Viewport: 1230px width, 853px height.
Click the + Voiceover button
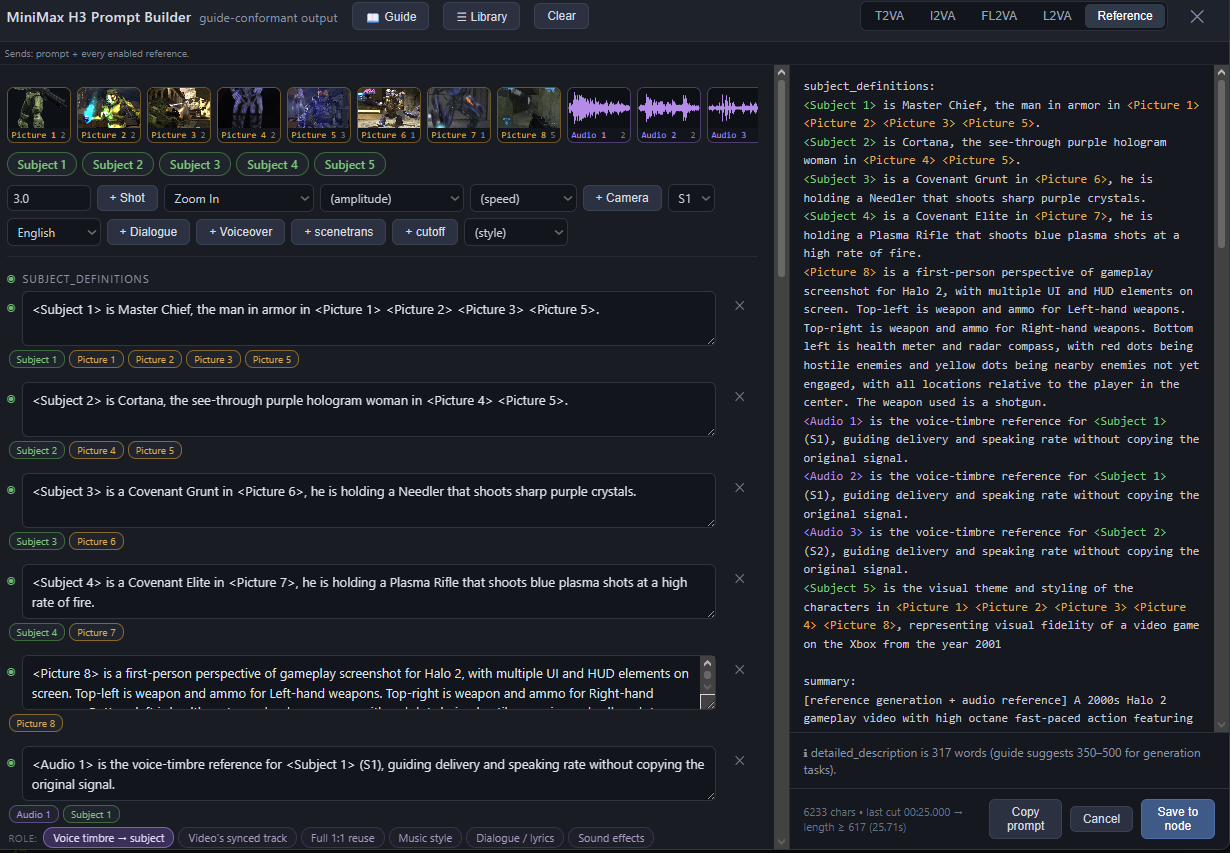(240, 232)
